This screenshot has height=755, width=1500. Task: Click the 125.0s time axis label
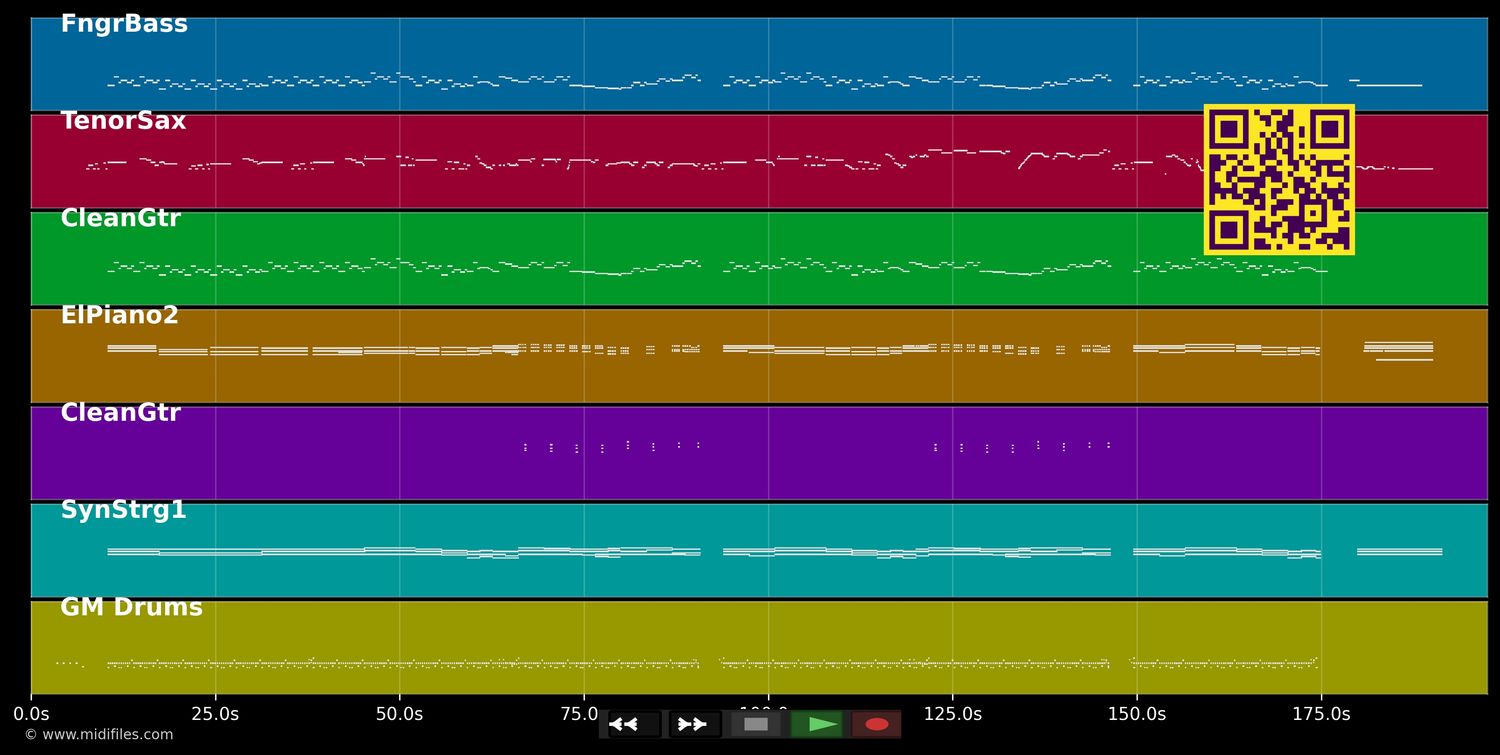click(952, 714)
